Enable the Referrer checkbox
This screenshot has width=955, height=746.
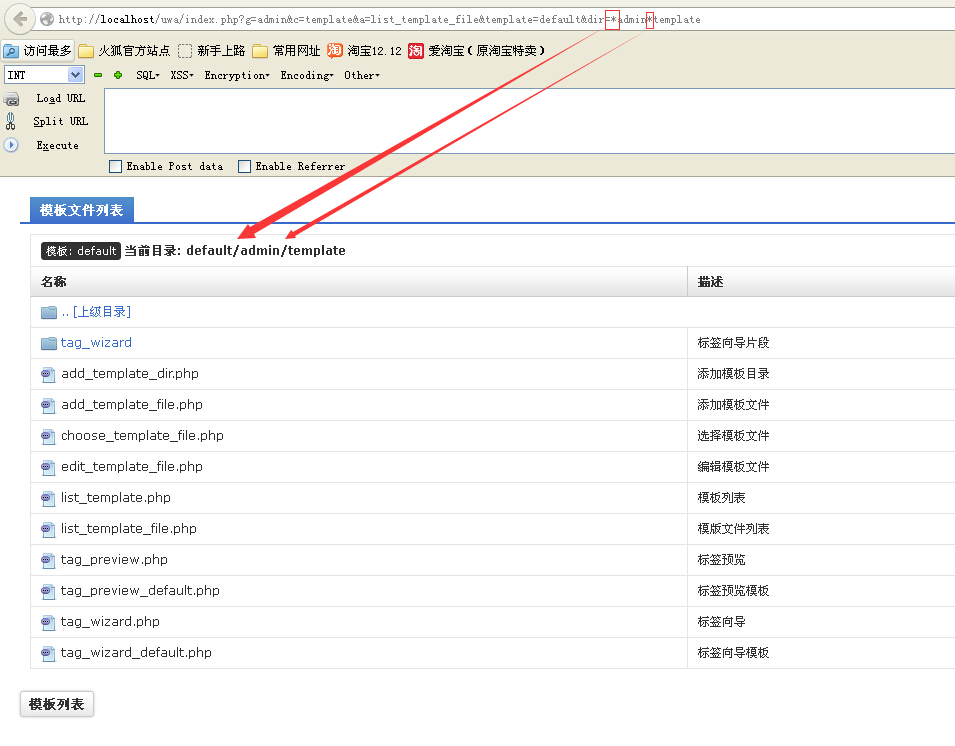244,166
